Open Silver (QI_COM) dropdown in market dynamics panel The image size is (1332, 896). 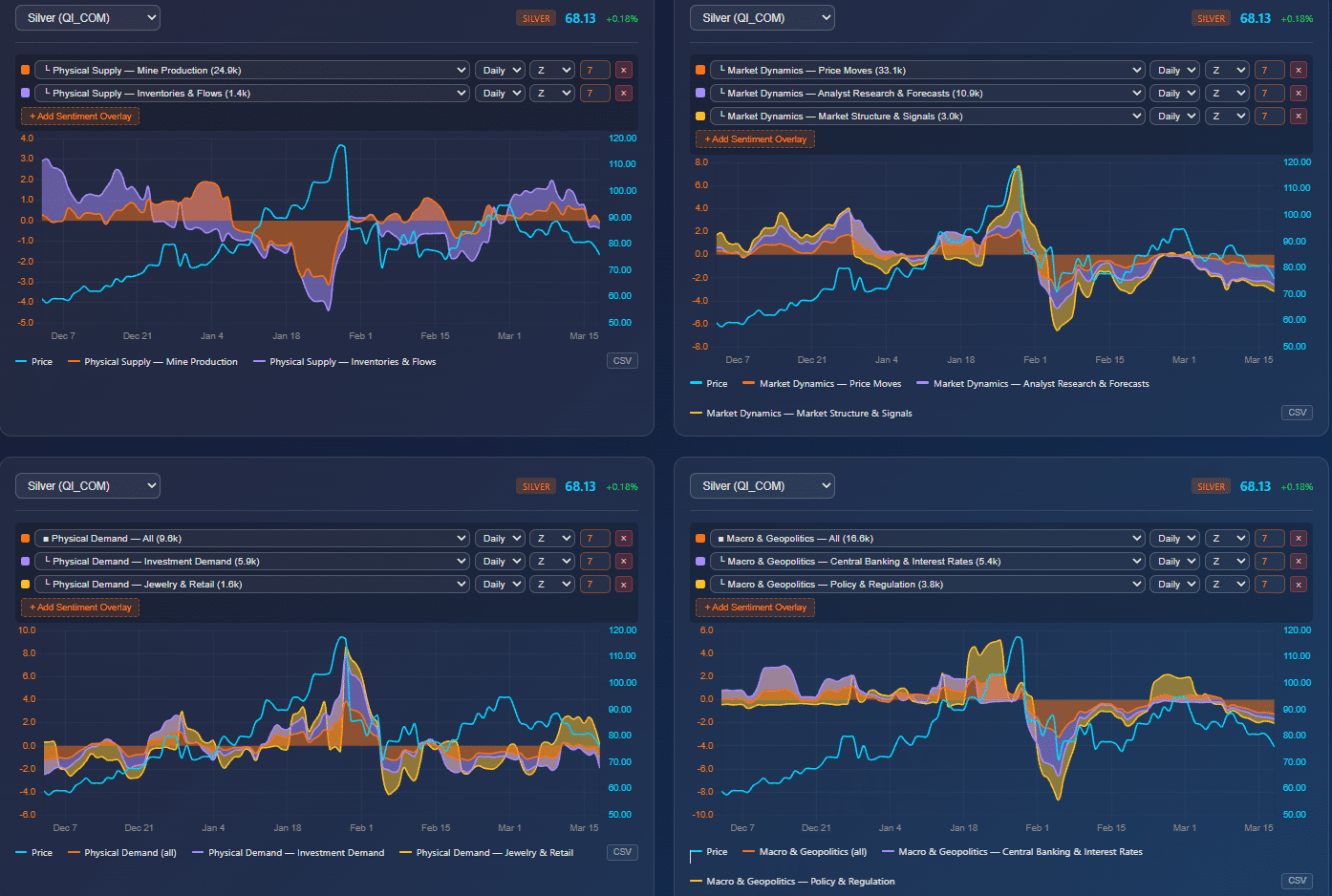tap(763, 18)
